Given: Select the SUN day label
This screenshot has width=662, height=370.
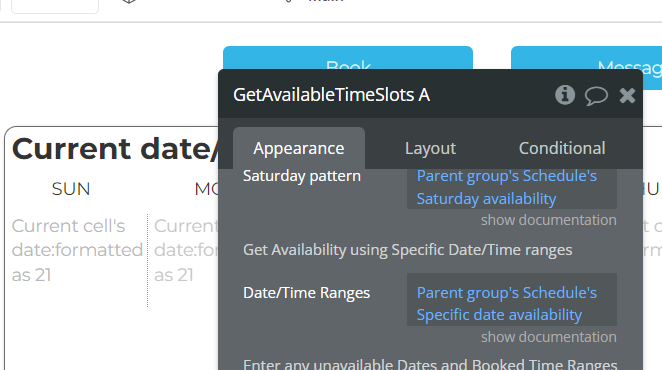Looking at the screenshot, I should (x=71, y=189).
